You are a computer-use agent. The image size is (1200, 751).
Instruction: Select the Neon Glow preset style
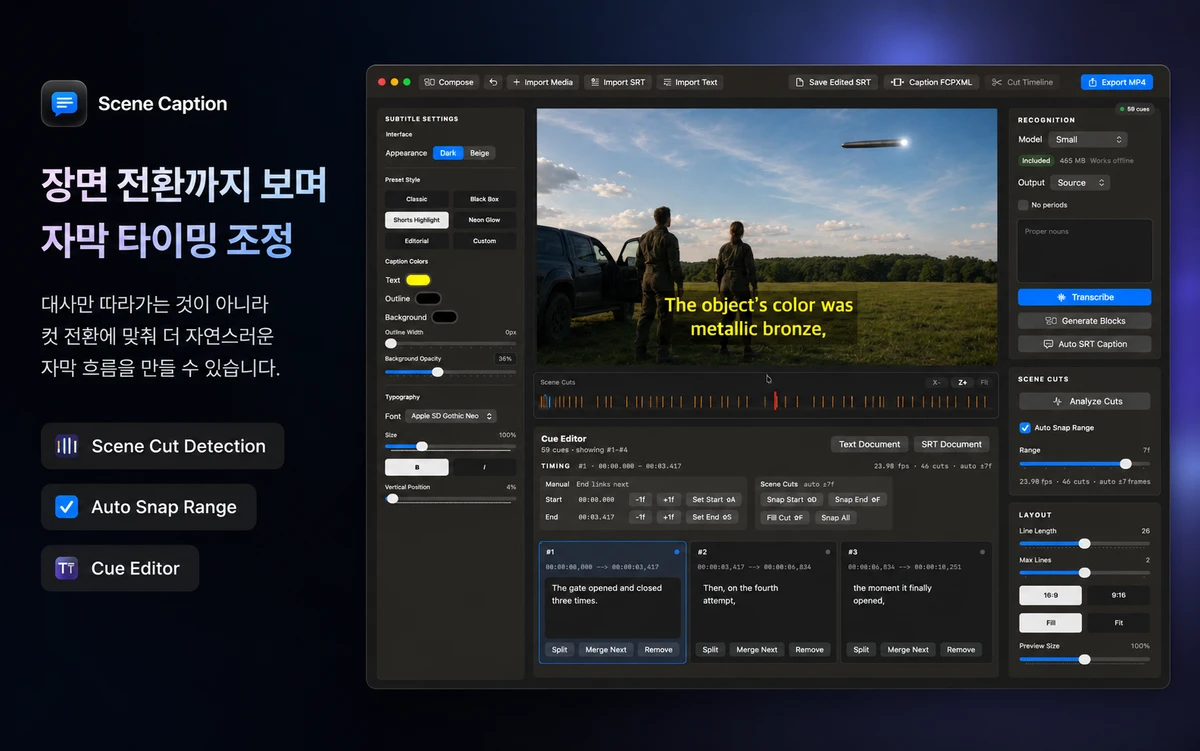click(x=485, y=220)
